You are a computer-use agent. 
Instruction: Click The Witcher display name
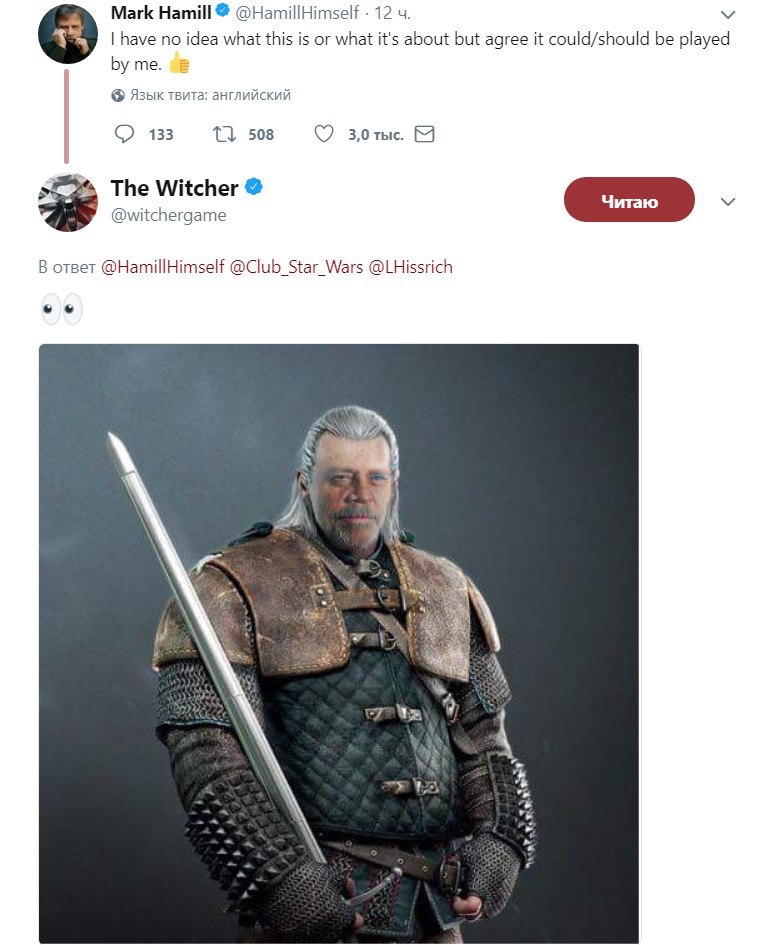174,188
